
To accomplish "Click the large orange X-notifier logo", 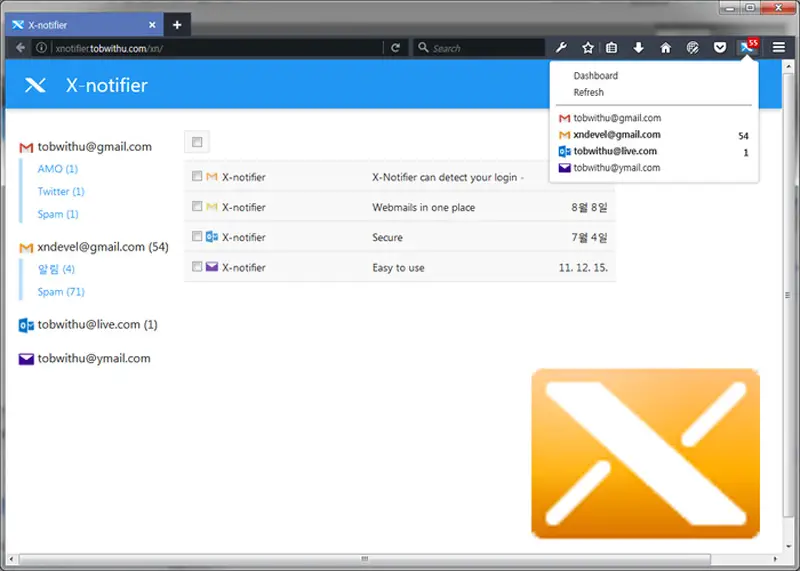I will (645, 453).
